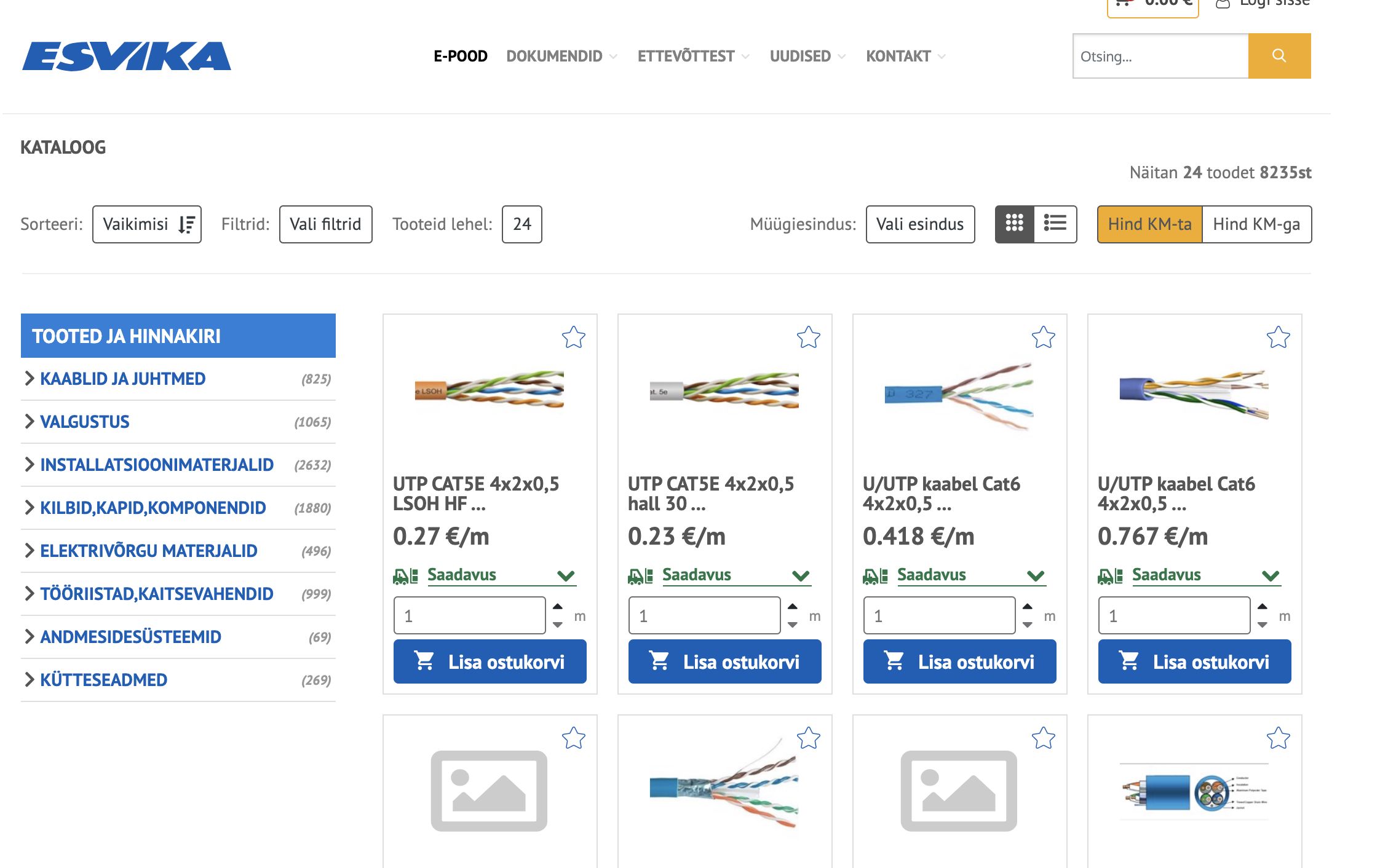Open the Vali filtrid filter button
This screenshot has width=1380, height=868.
tap(325, 224)
